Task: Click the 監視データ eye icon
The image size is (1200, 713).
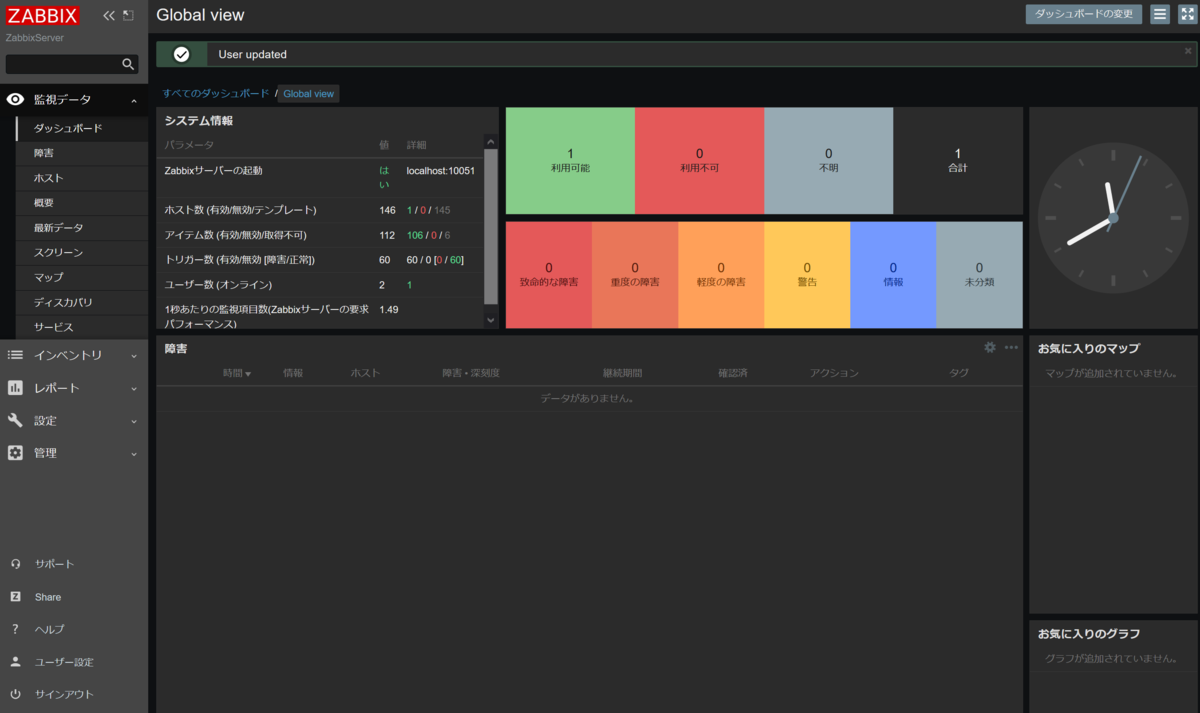Action: click(14, 99)
